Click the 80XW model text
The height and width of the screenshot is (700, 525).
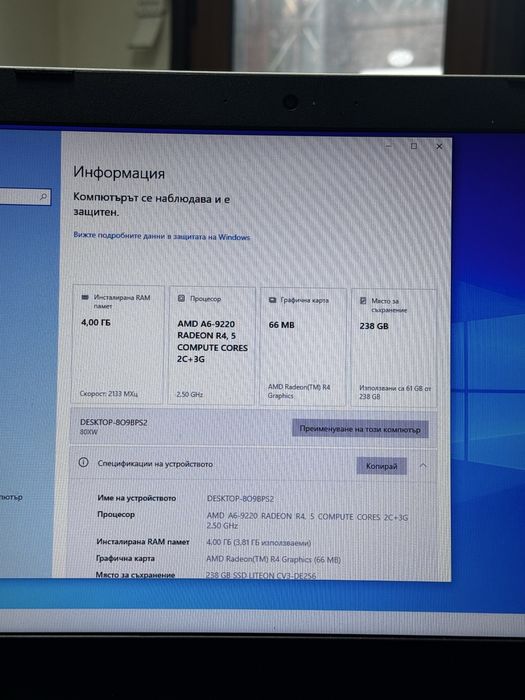click(88, 432)
